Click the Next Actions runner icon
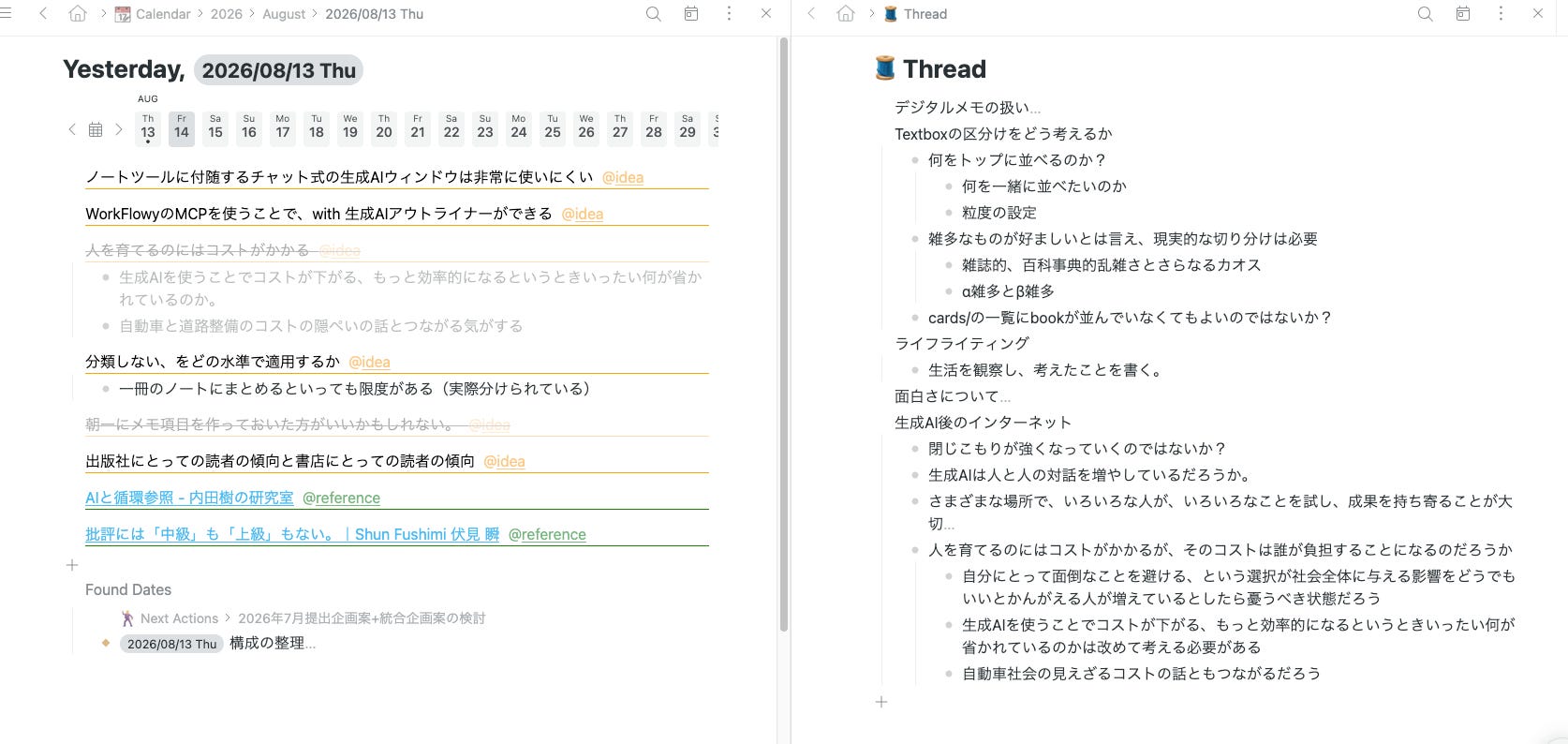 [x=127, y=618]
